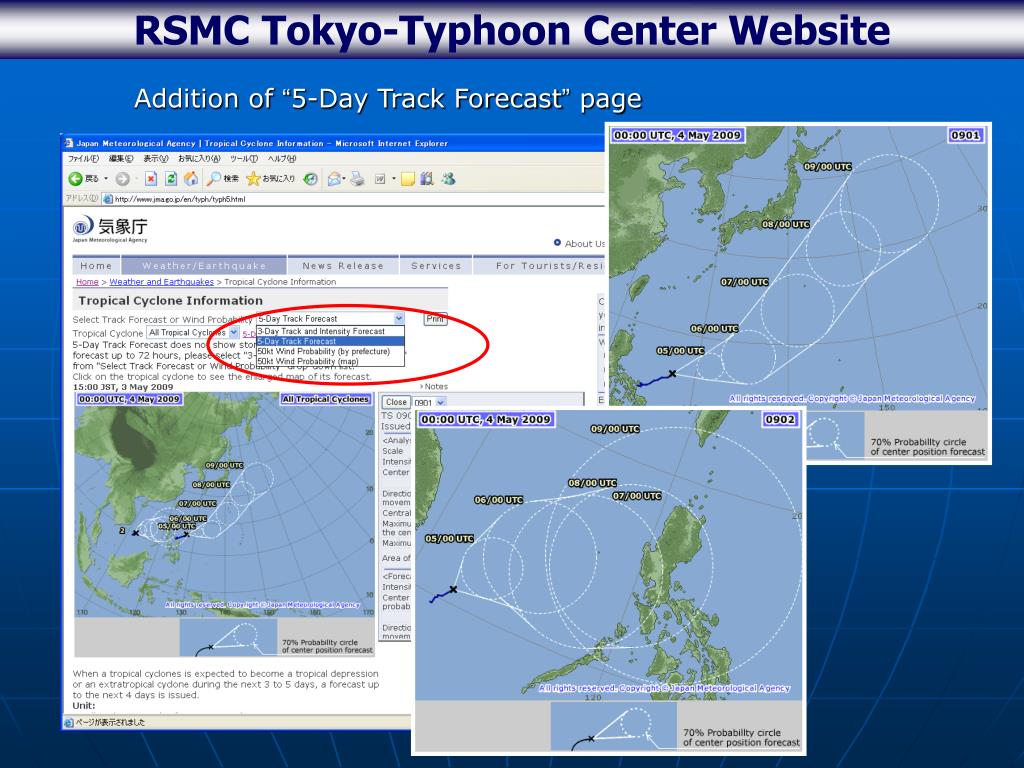Go to the Services navigation tab
This screenshot has width=1024, height=768.
point(436,266)
